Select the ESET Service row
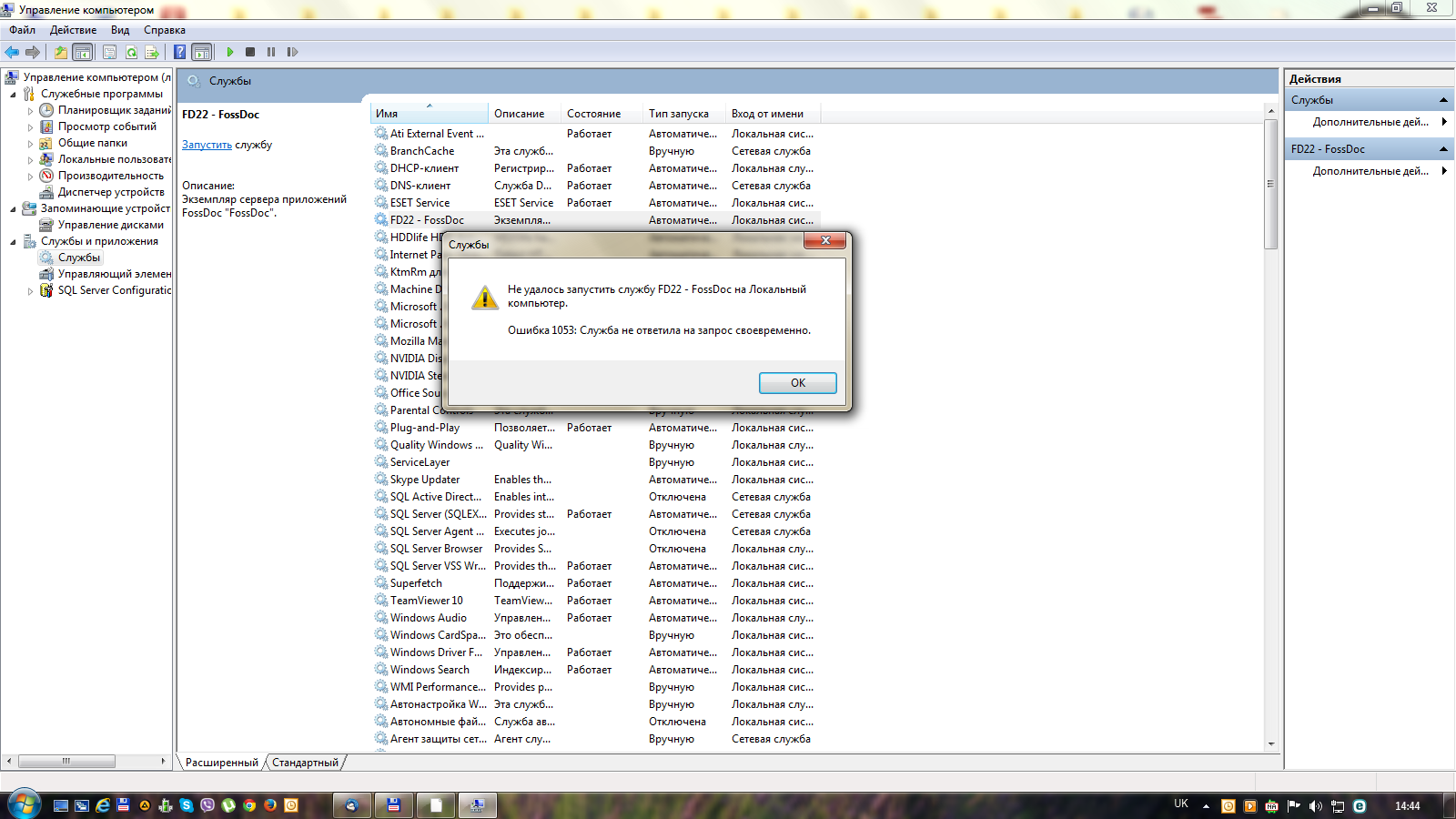Image resolution: width=1456 pixels, height=819 pixels. pos(596,203)
